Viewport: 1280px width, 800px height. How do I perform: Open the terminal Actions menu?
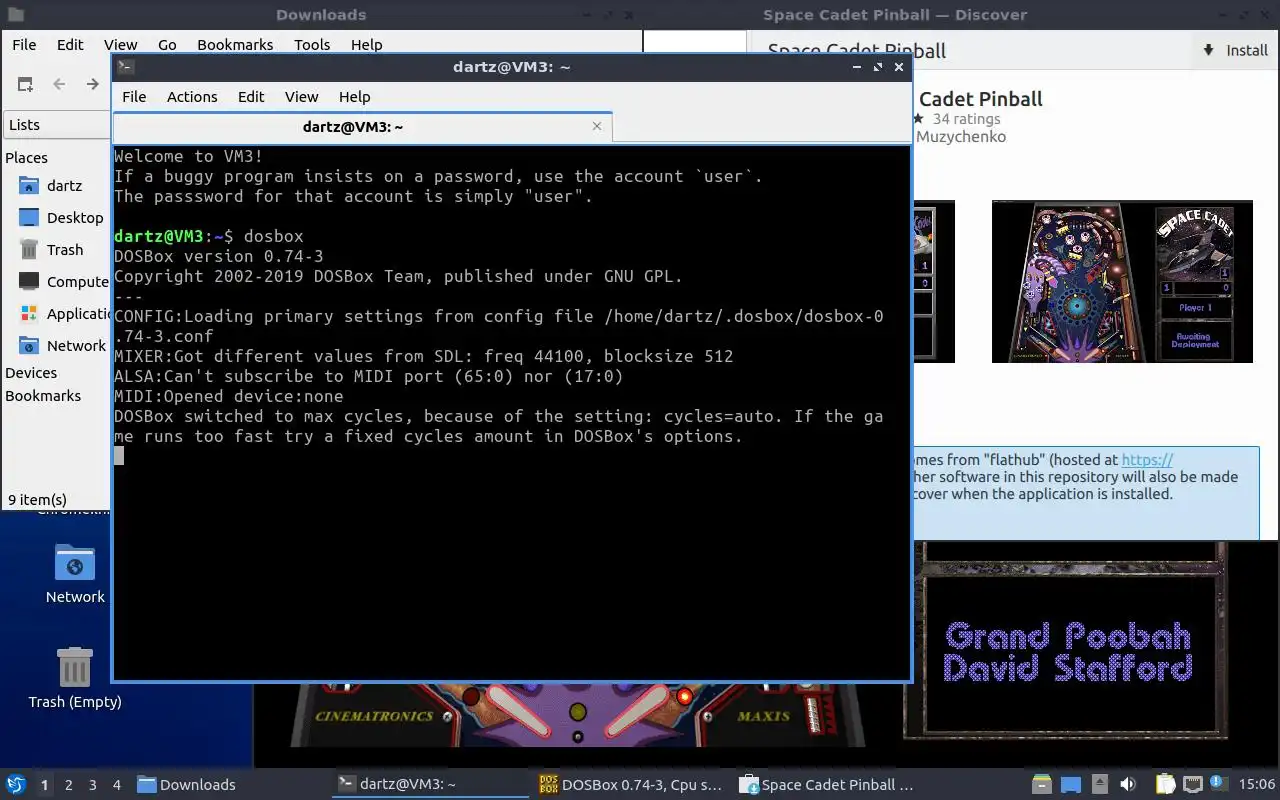(x=192, y=97)
